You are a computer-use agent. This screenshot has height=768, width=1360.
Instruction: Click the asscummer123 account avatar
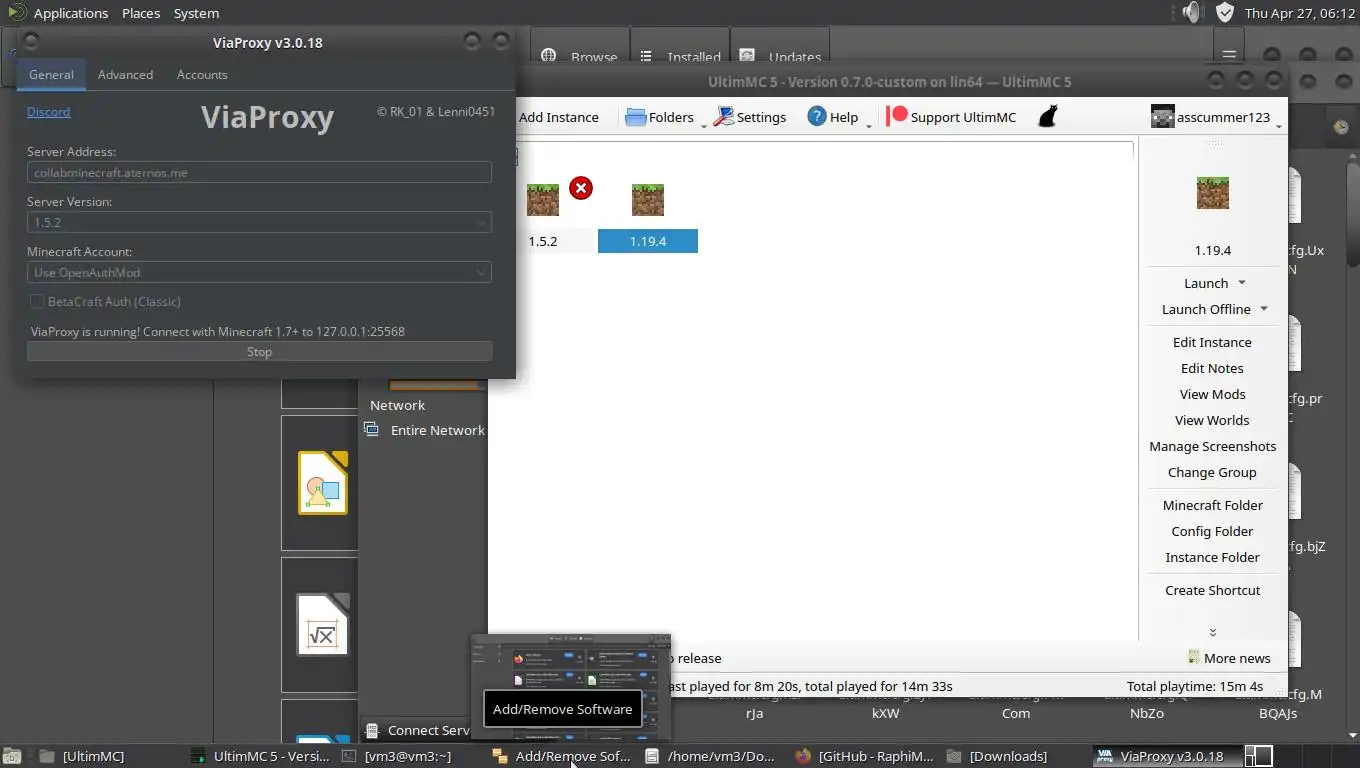pos(1162,117)
